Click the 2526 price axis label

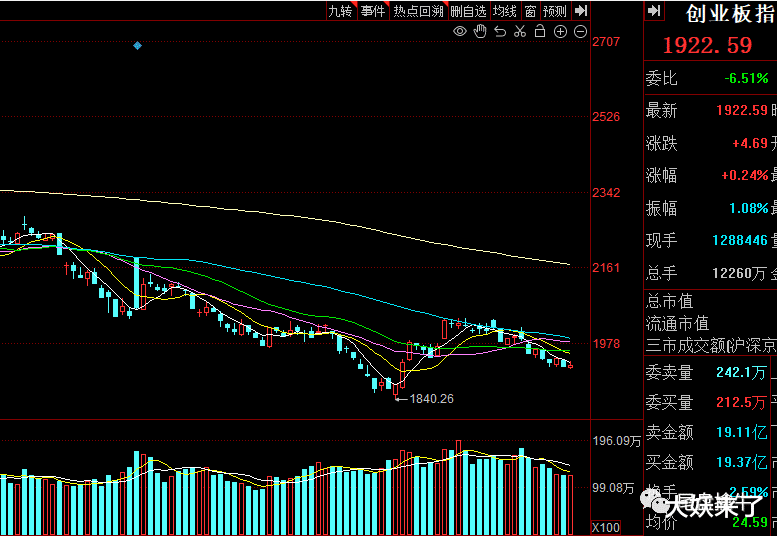tap(606, 117)
